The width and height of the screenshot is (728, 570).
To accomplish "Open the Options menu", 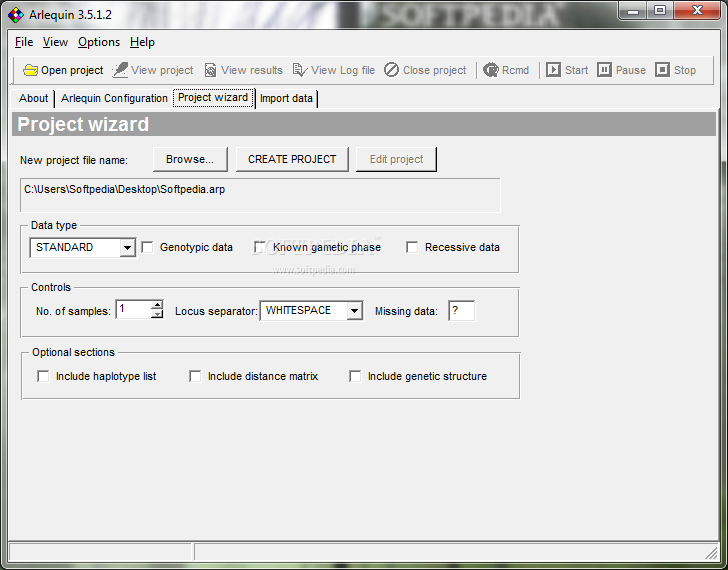I will 99,42.
